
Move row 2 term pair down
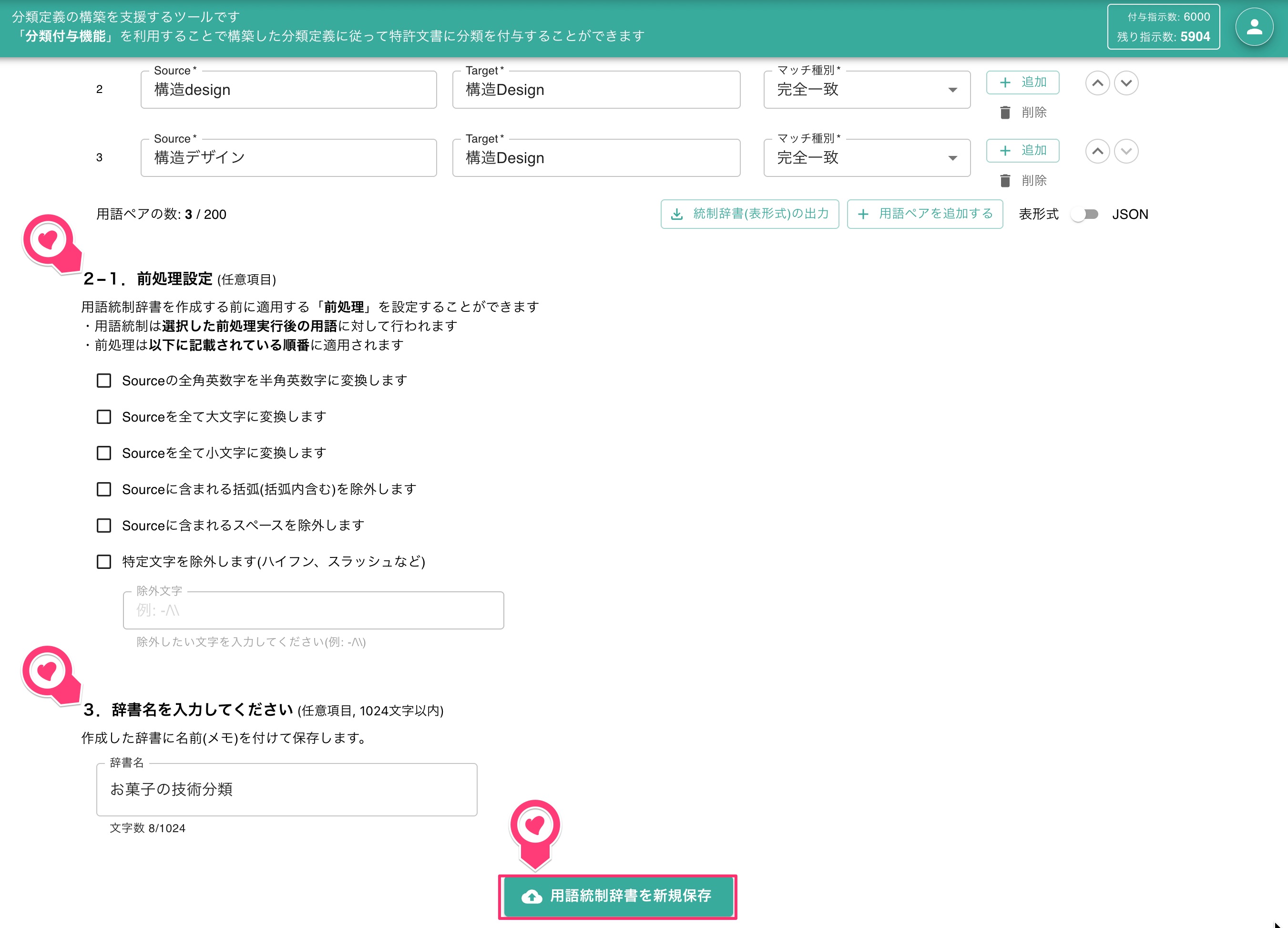(x=1125, y=83)
